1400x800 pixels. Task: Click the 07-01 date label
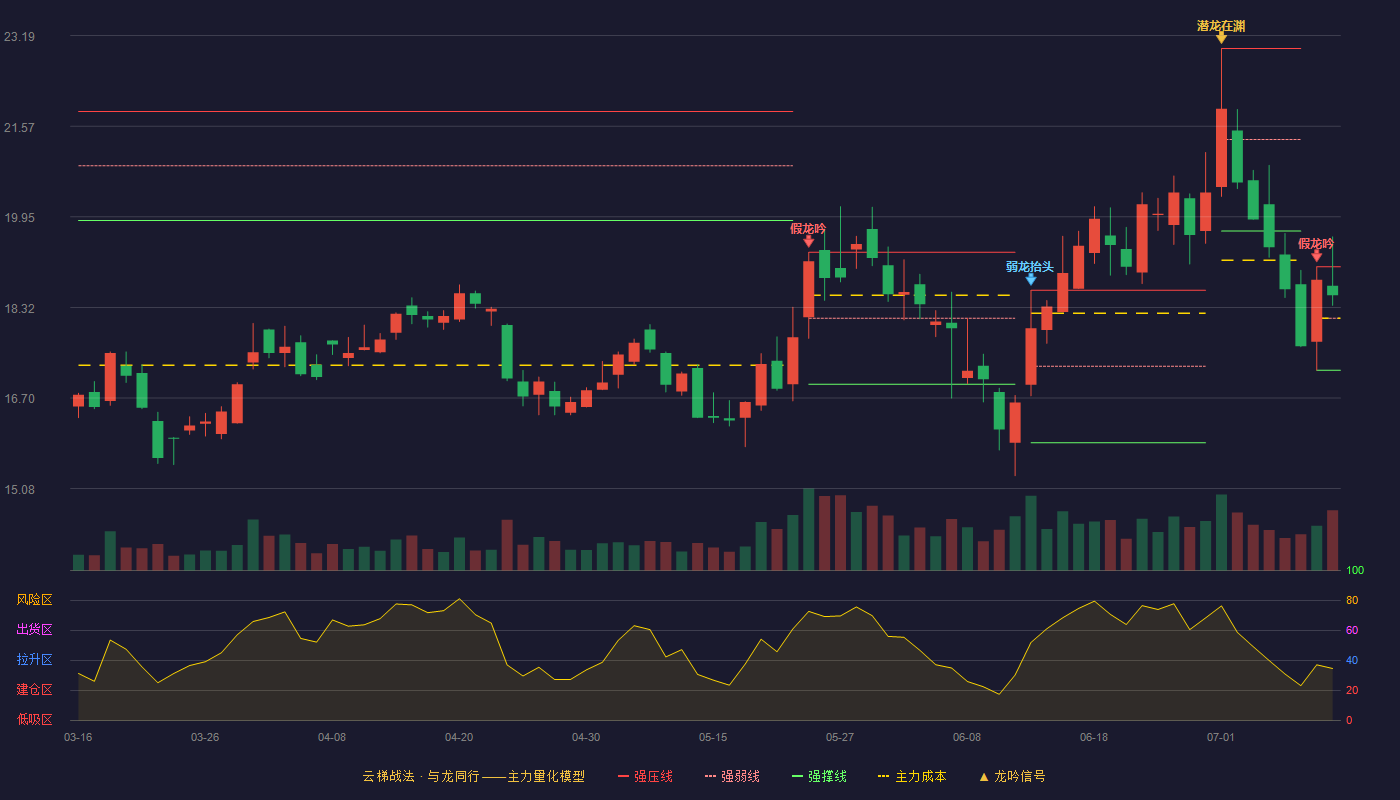pyautogui.click(x=1221, y=737)
